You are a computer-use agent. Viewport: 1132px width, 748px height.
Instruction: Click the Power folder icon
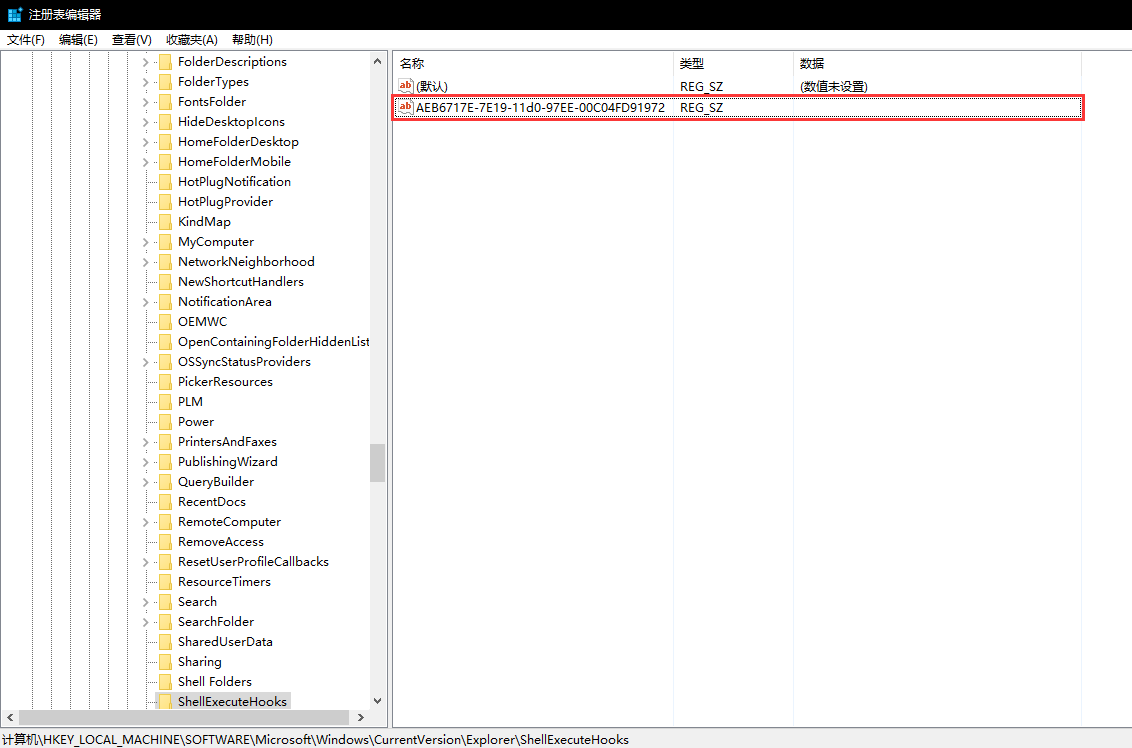click(x=165, y=422)
